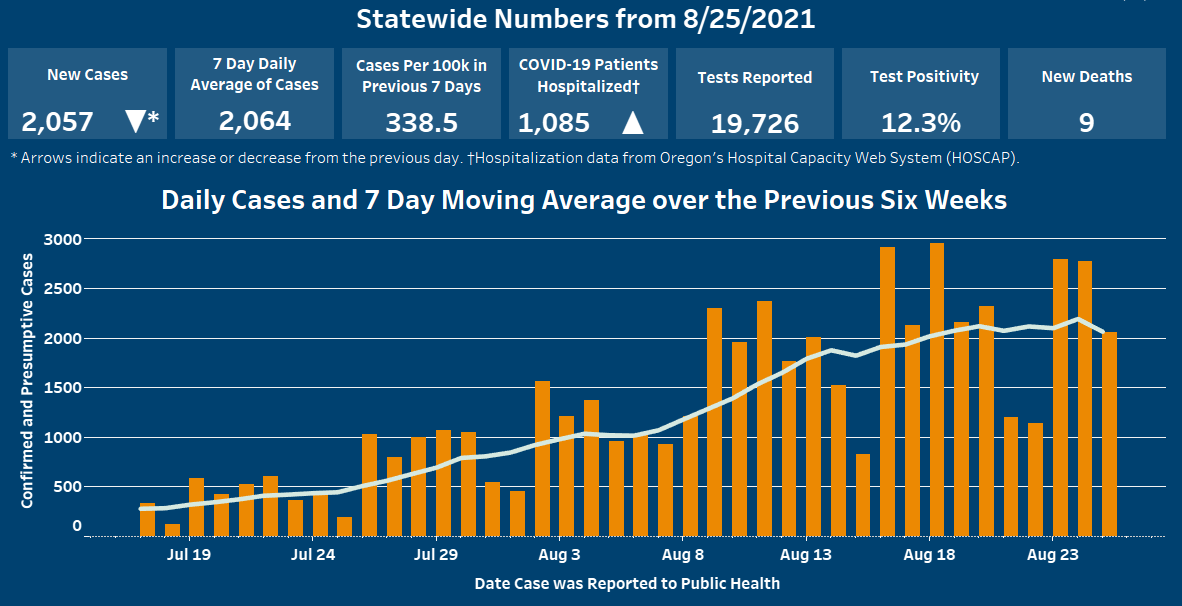
Task: Click the Aug 23 x-axis label
Action: click(1052, 556)
